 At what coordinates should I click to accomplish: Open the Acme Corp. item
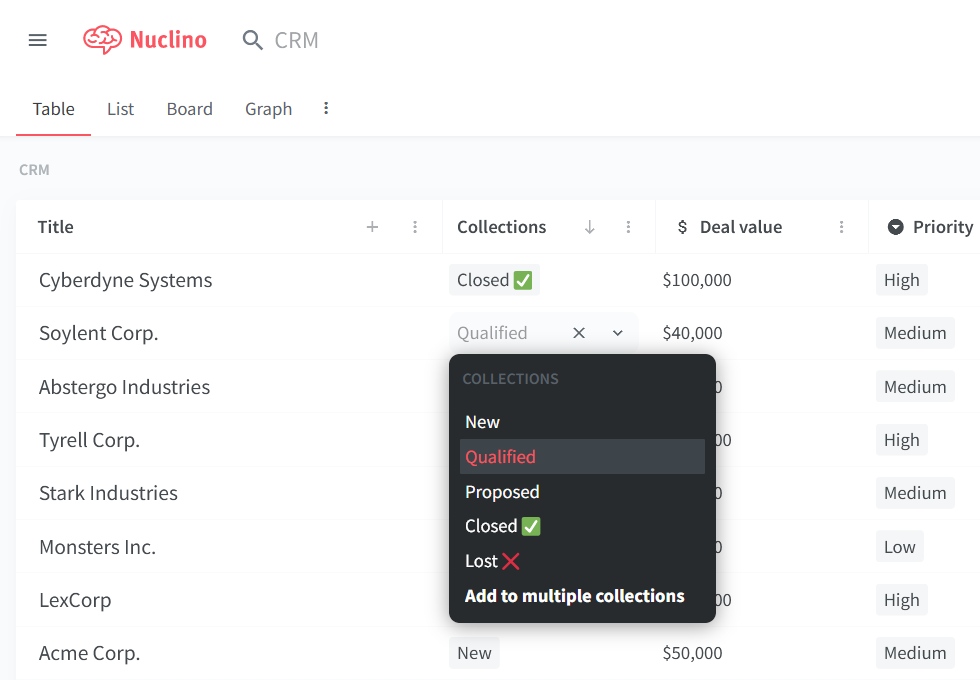tap(89, 653)
